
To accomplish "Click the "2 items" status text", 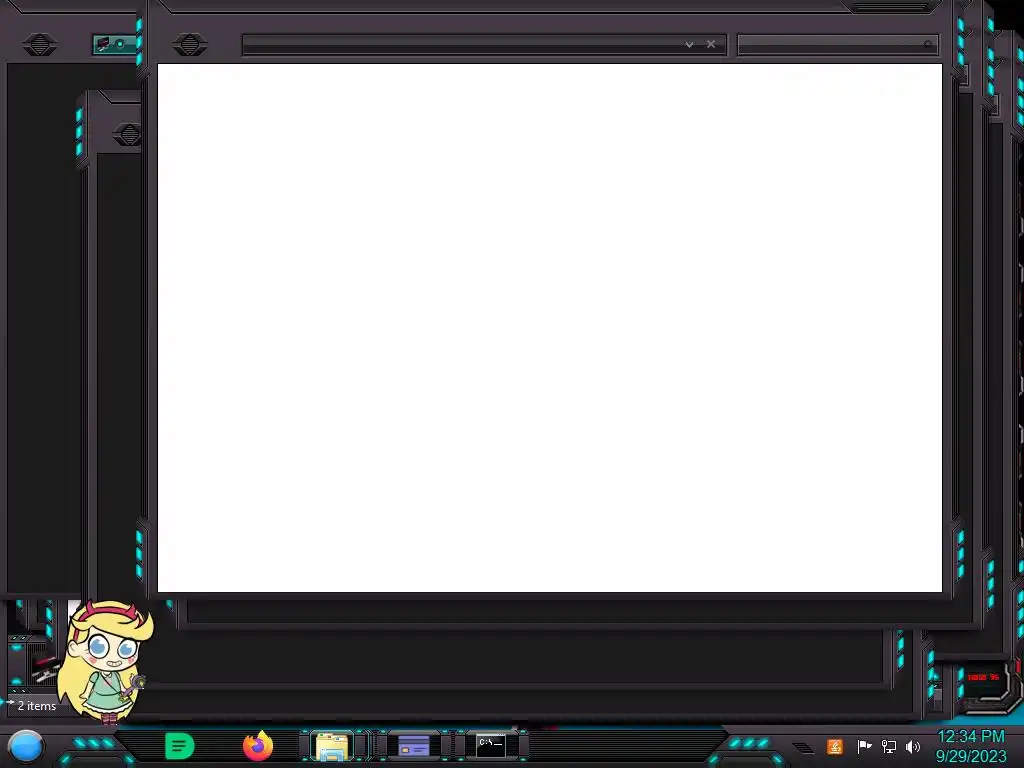I will (37, 706).
